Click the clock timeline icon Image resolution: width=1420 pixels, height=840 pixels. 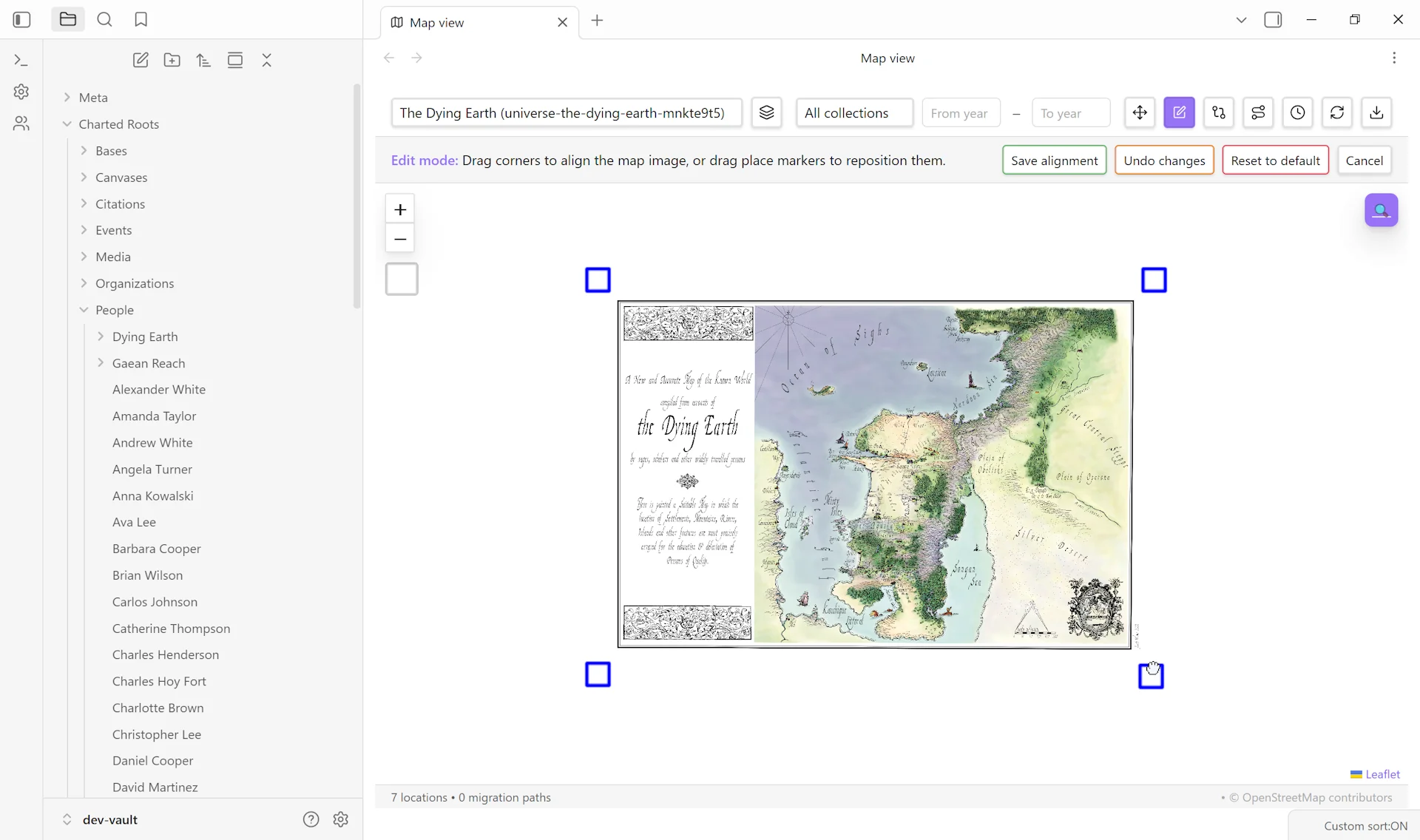coord(1297,112)
